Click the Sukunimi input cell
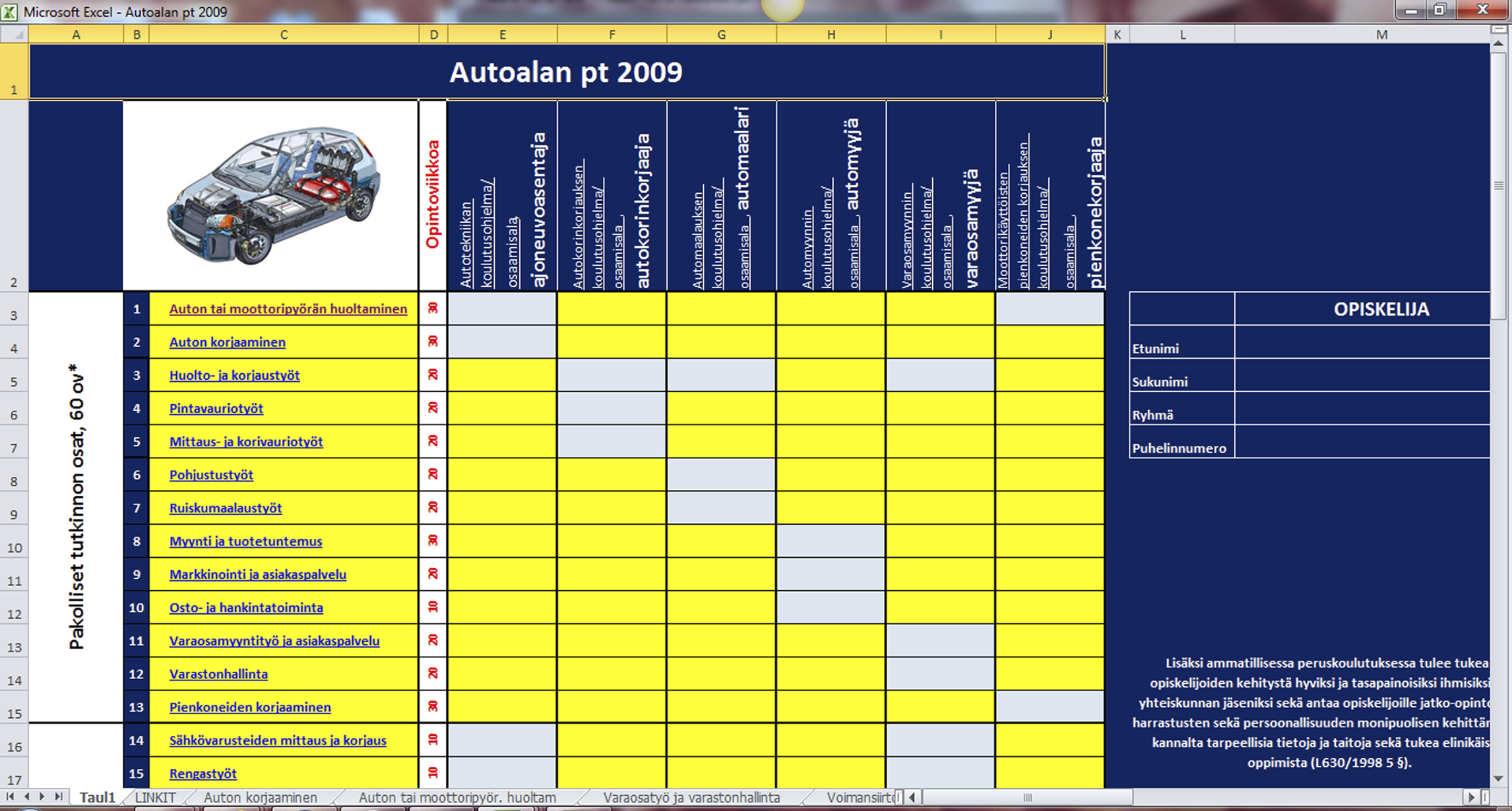Viewport: 1512px width, 811px height. point(1362,375)
